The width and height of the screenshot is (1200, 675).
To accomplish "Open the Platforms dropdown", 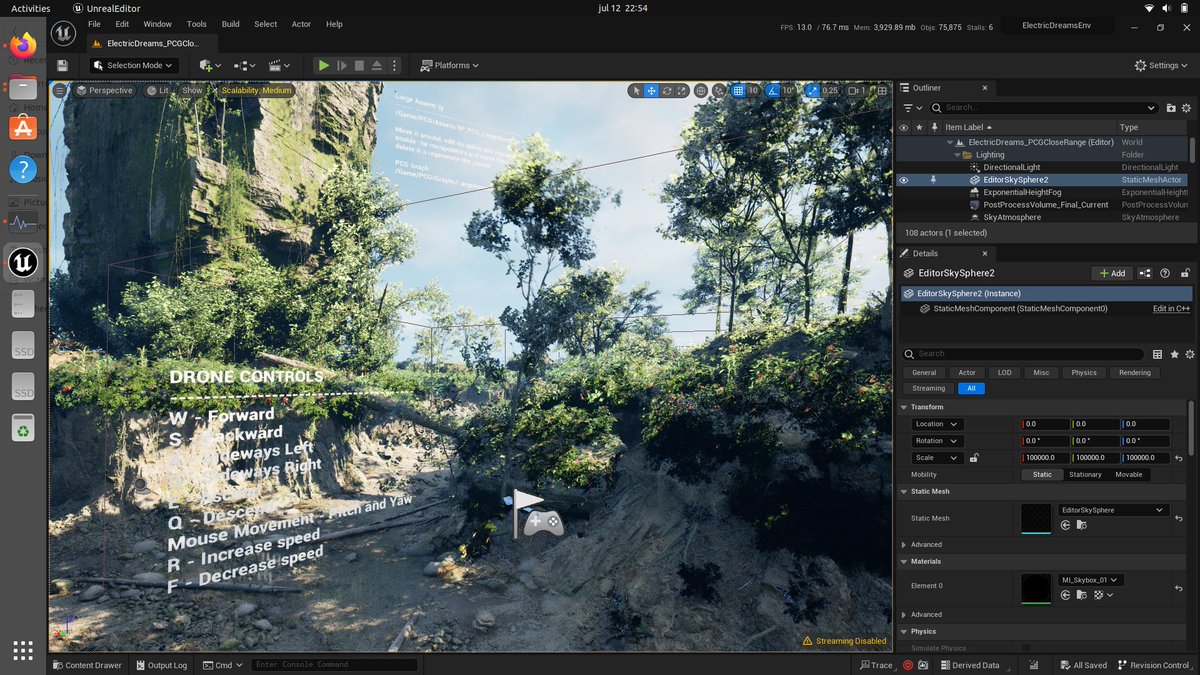I will pos(450,65).
